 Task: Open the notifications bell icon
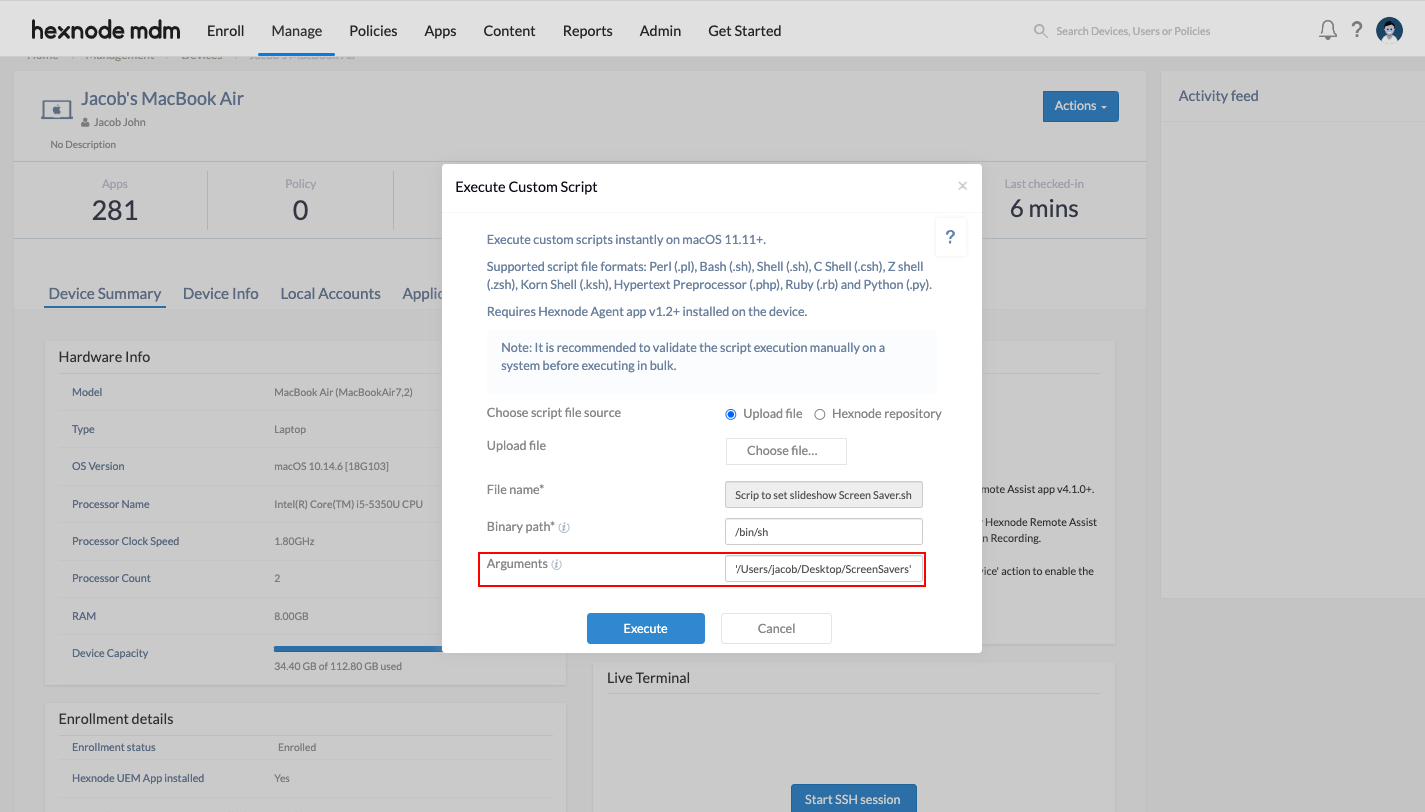coord(1328,30)
